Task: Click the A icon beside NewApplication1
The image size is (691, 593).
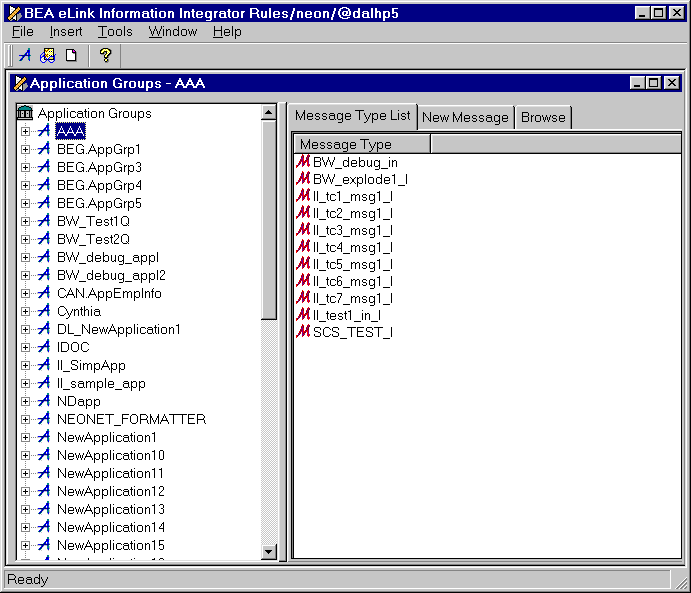Action: (44, 437)
